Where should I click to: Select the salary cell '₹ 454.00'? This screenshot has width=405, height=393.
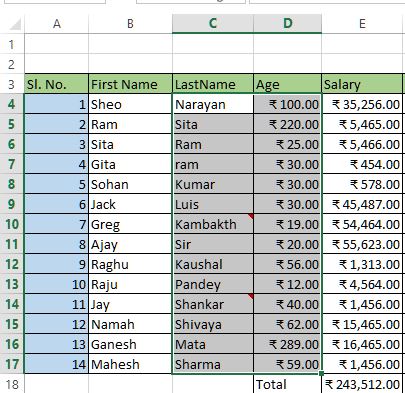tap(362, 164)
